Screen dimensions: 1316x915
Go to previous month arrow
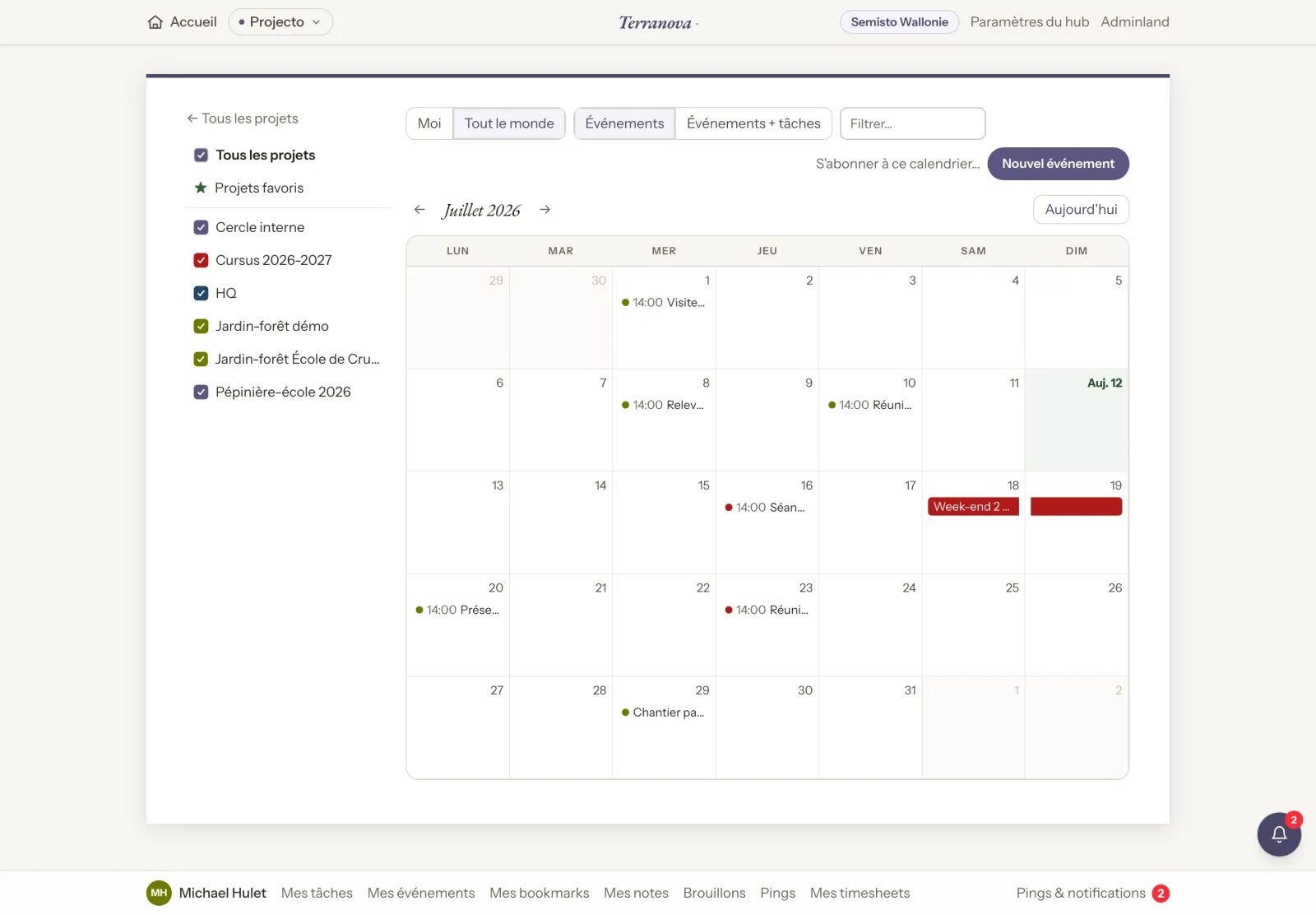pyautogui.click(x=419, y=210)
